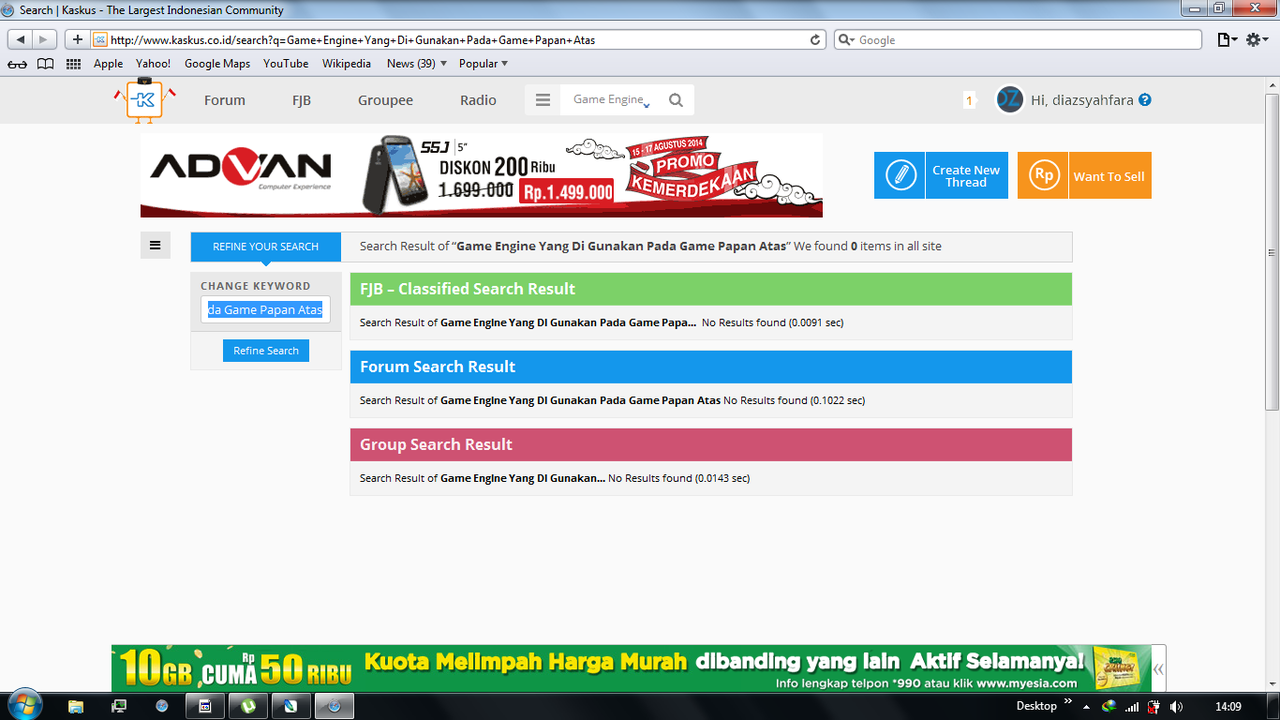
Task: Open the Forum menu item
Action: click(225, 100)
